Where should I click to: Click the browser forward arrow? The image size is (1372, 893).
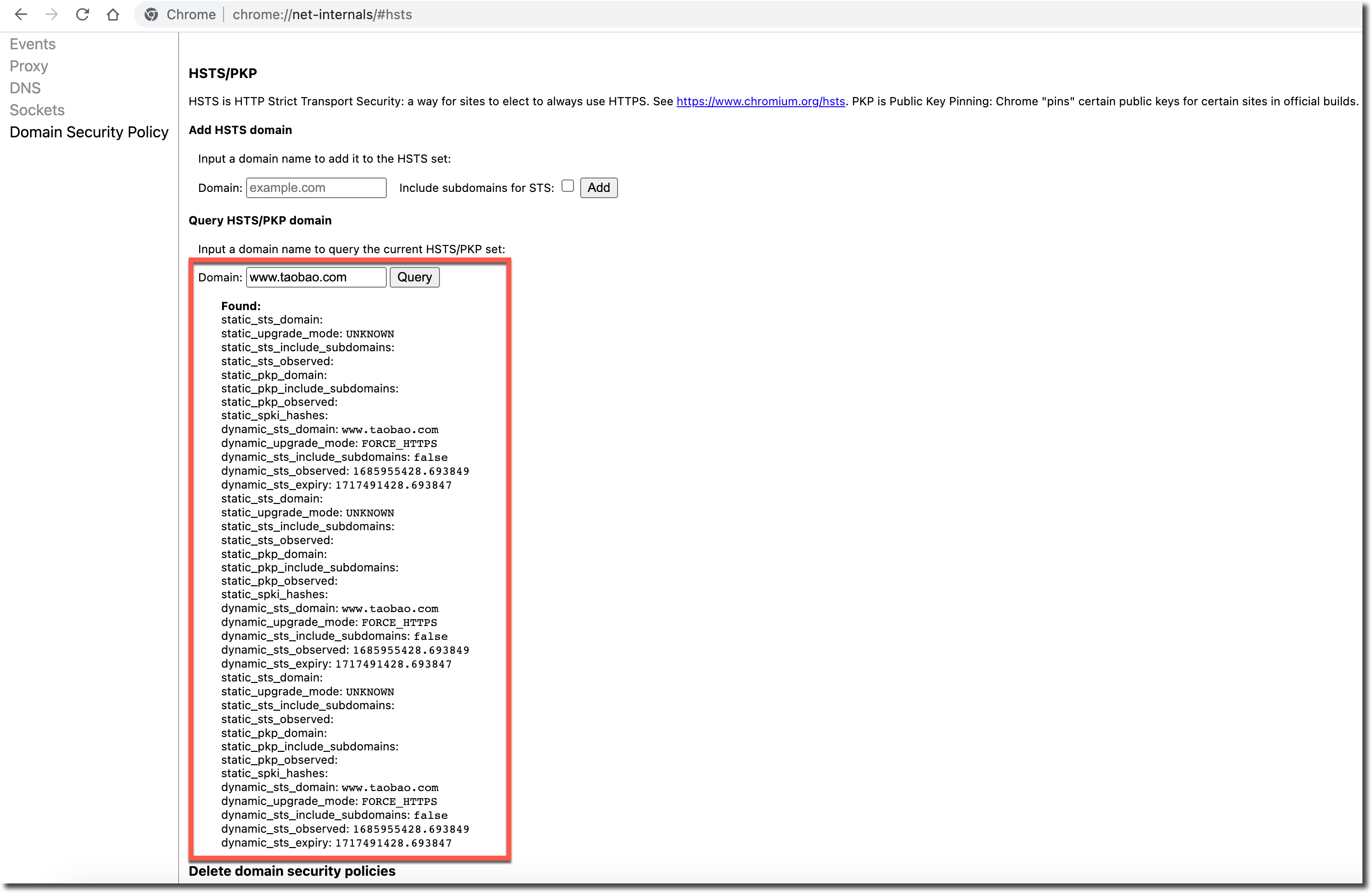click(x=52, y=14)
